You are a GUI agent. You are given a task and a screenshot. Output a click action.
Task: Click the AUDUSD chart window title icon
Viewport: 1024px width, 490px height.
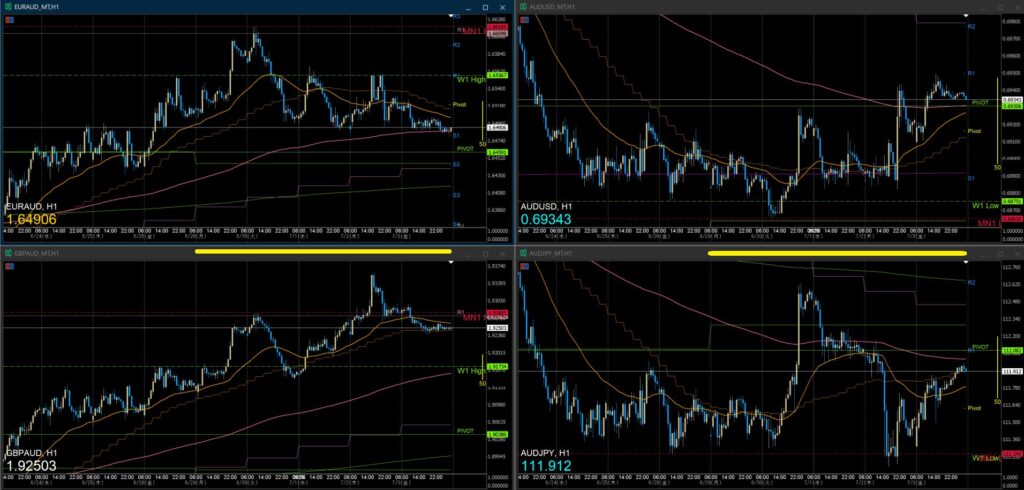pos(523,7)
